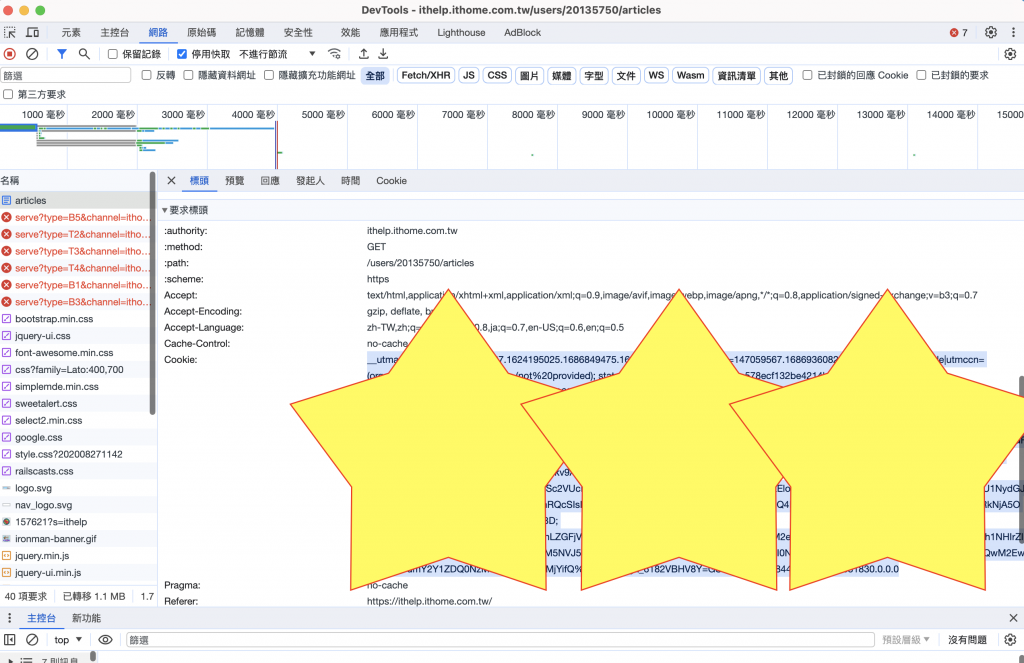Close the request details pane
The height and width of the screenshot is (663, 1024).
171,181
